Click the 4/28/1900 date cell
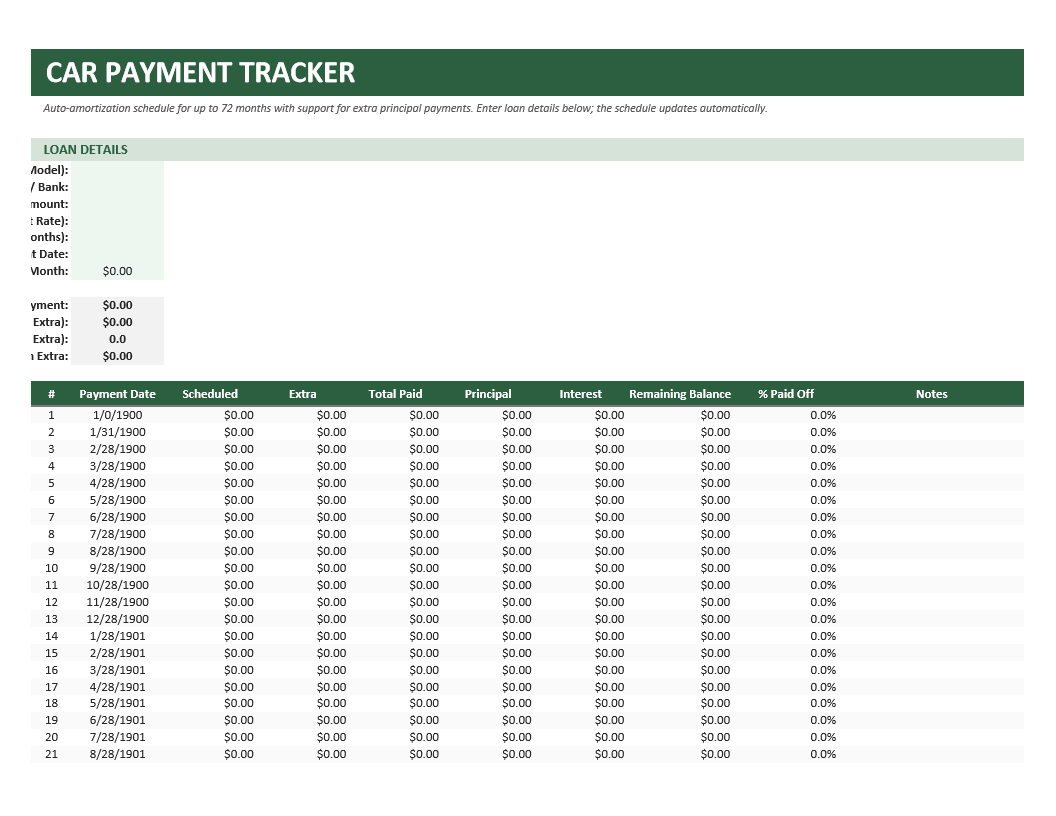 pos(117,483)
